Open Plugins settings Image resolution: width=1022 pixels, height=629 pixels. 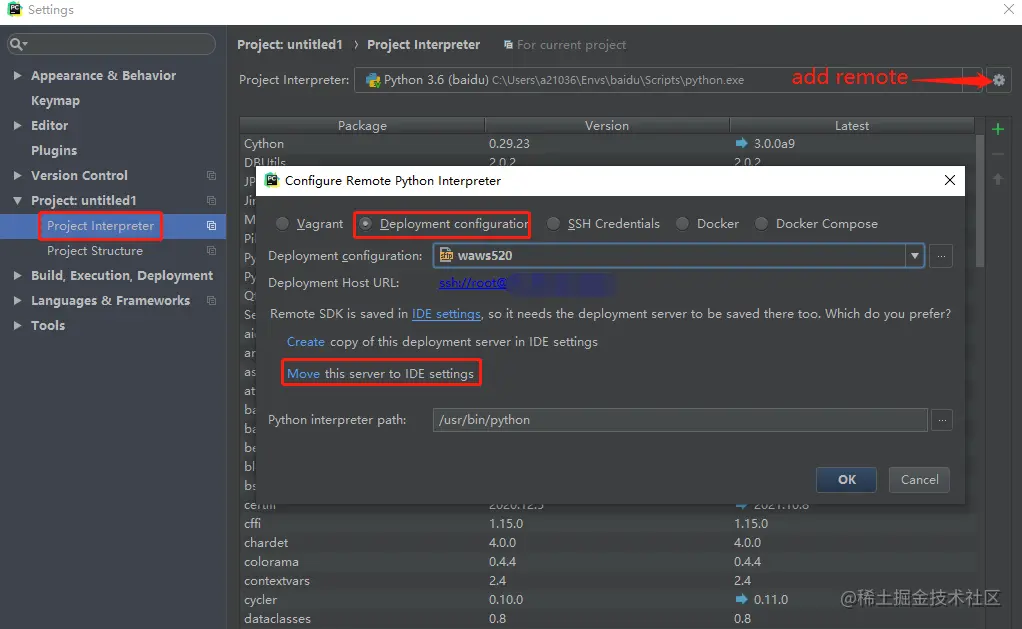tap(54, 151)
